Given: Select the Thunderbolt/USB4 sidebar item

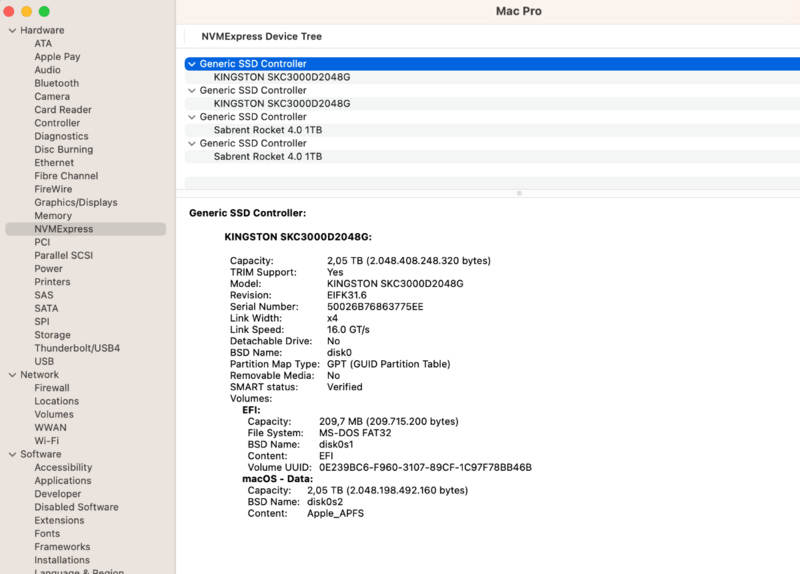Looking at the screenshot, I should pyautogui.click(x=77, y=348).
